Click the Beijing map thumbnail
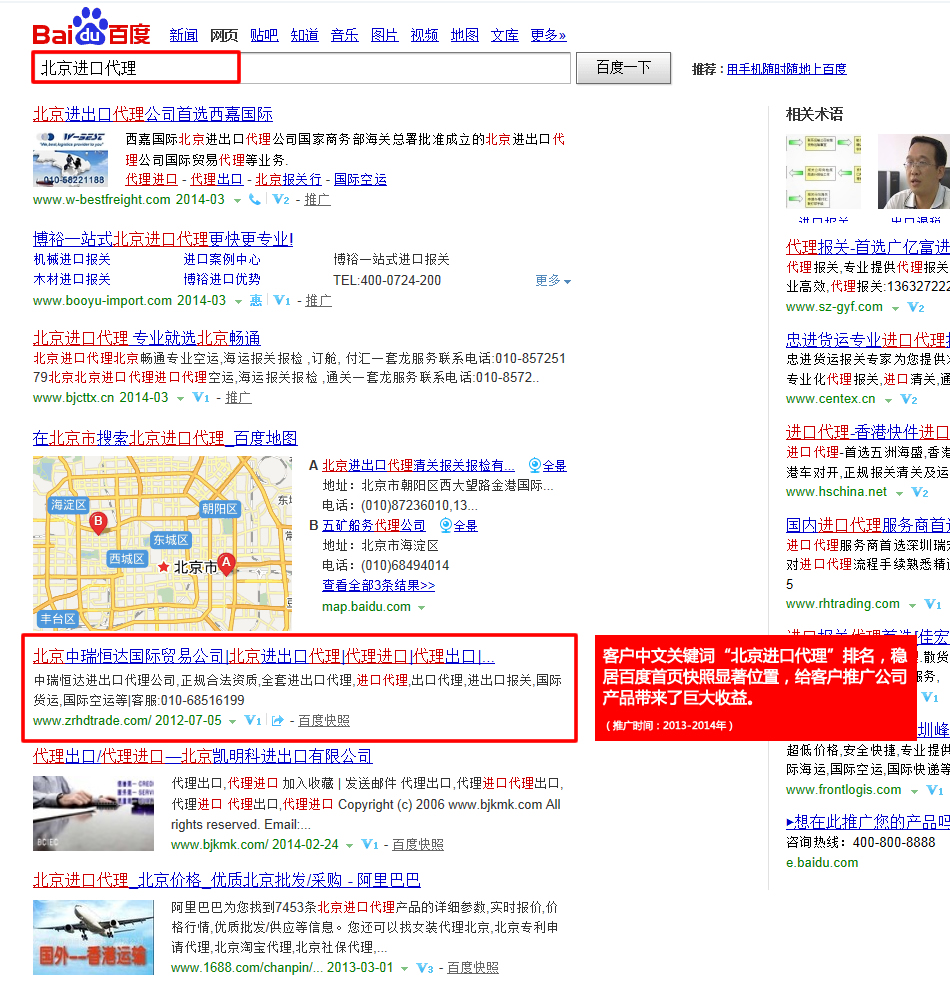This screenshot has width=950, height=988. [163, 543]
